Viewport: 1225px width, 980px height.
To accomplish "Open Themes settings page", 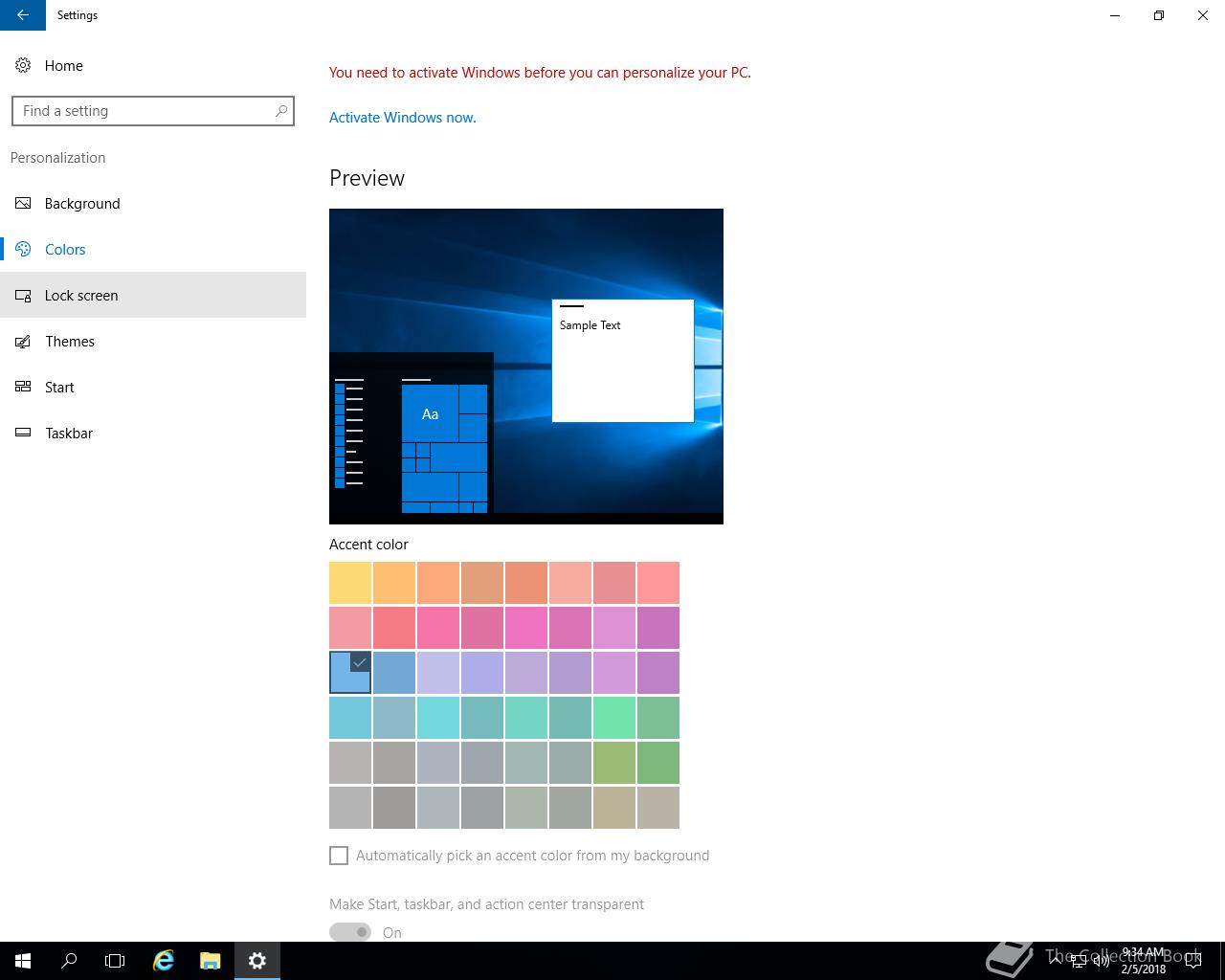I will click(x=153, y=341).
